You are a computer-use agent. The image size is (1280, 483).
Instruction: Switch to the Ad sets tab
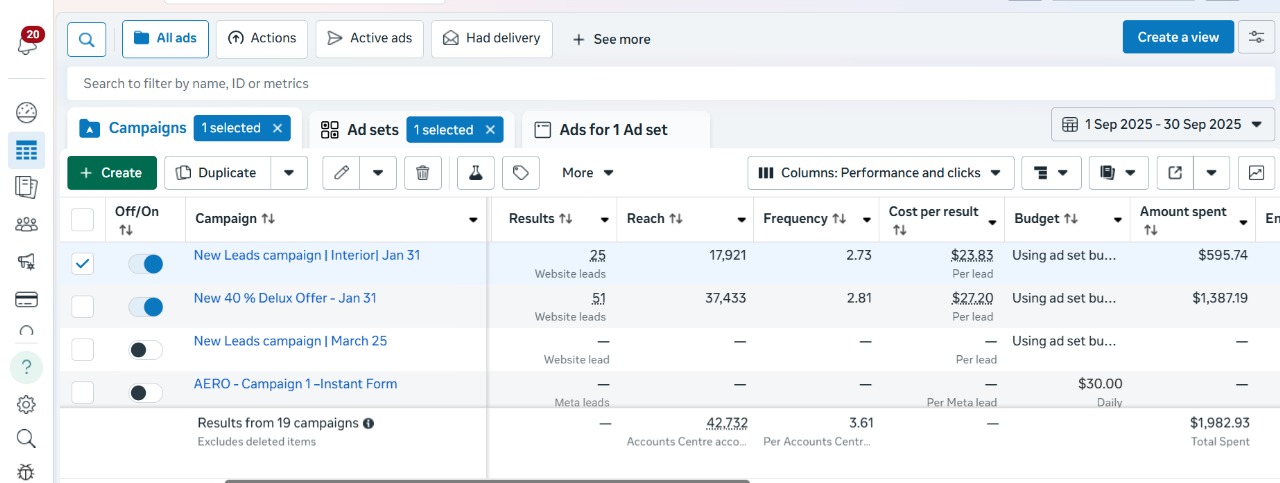[x=360, y=130]
